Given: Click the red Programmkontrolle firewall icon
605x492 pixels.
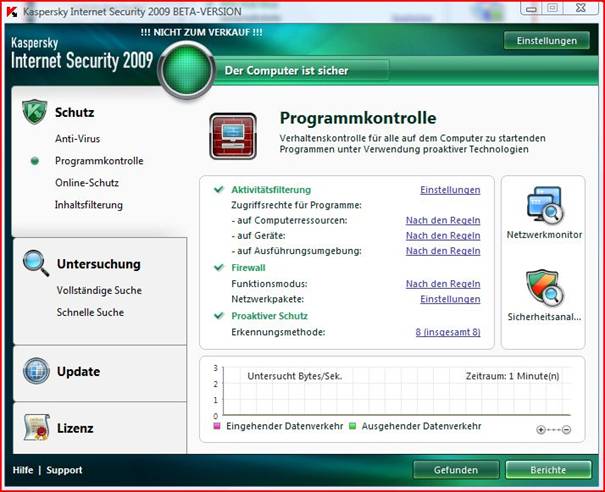Looking at the screenshot, I should tap(233, 136).
